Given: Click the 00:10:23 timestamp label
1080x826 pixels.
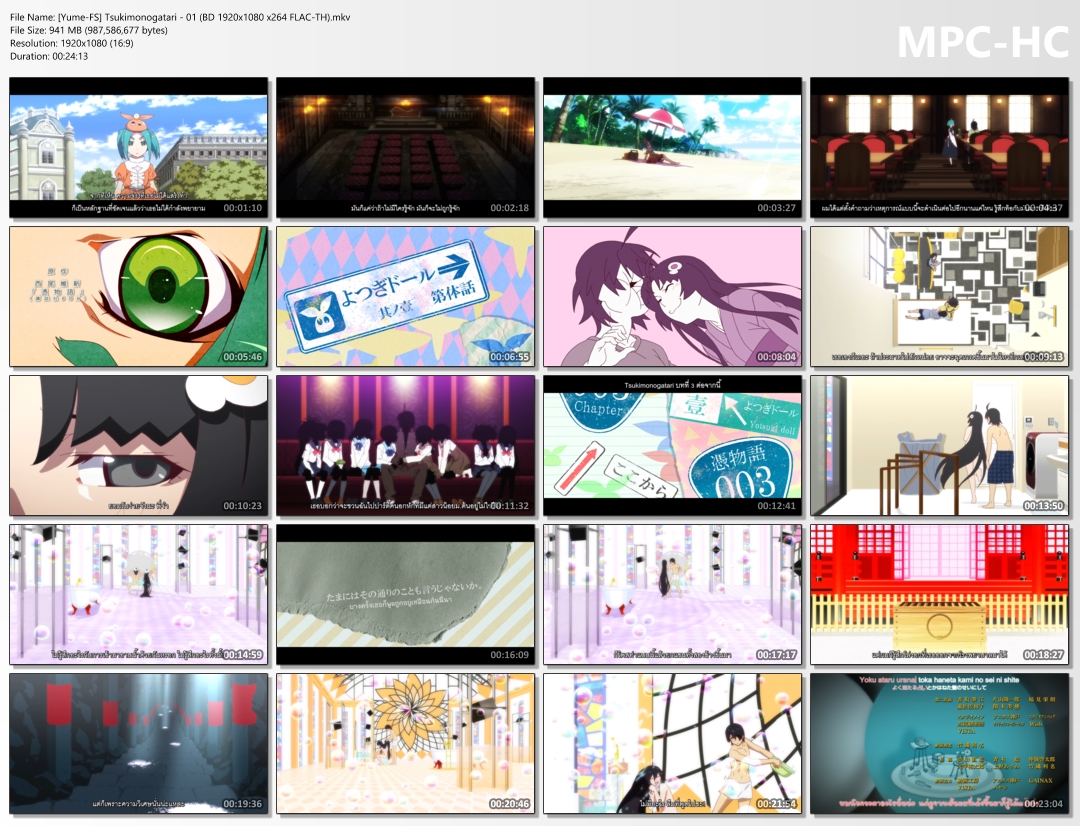Looking at the screenshot, I should click(242, 506).
